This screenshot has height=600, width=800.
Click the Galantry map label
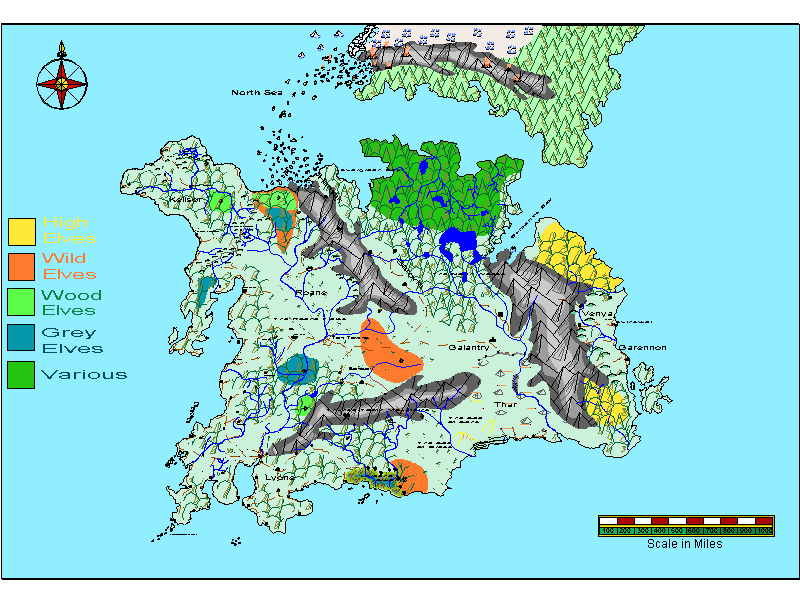468,347
